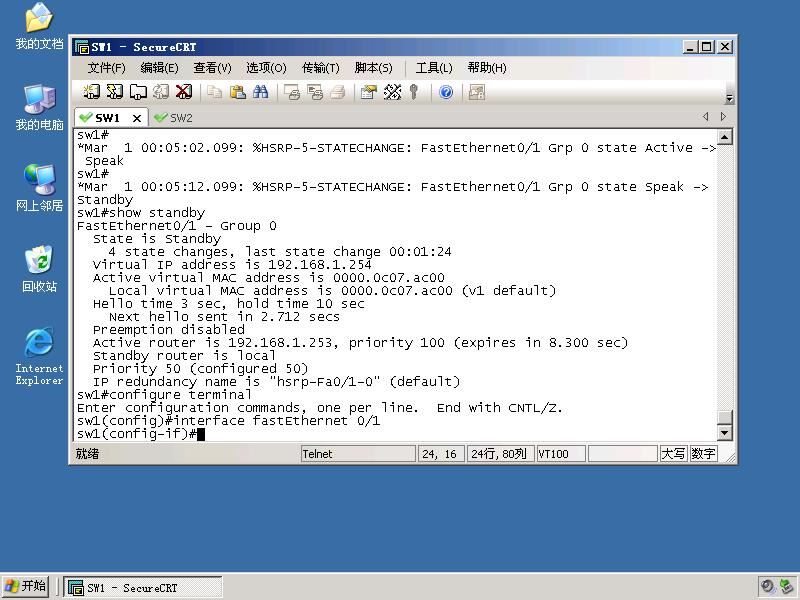
Task: Click the Disconnect red X icon
Action: [184, 92]
